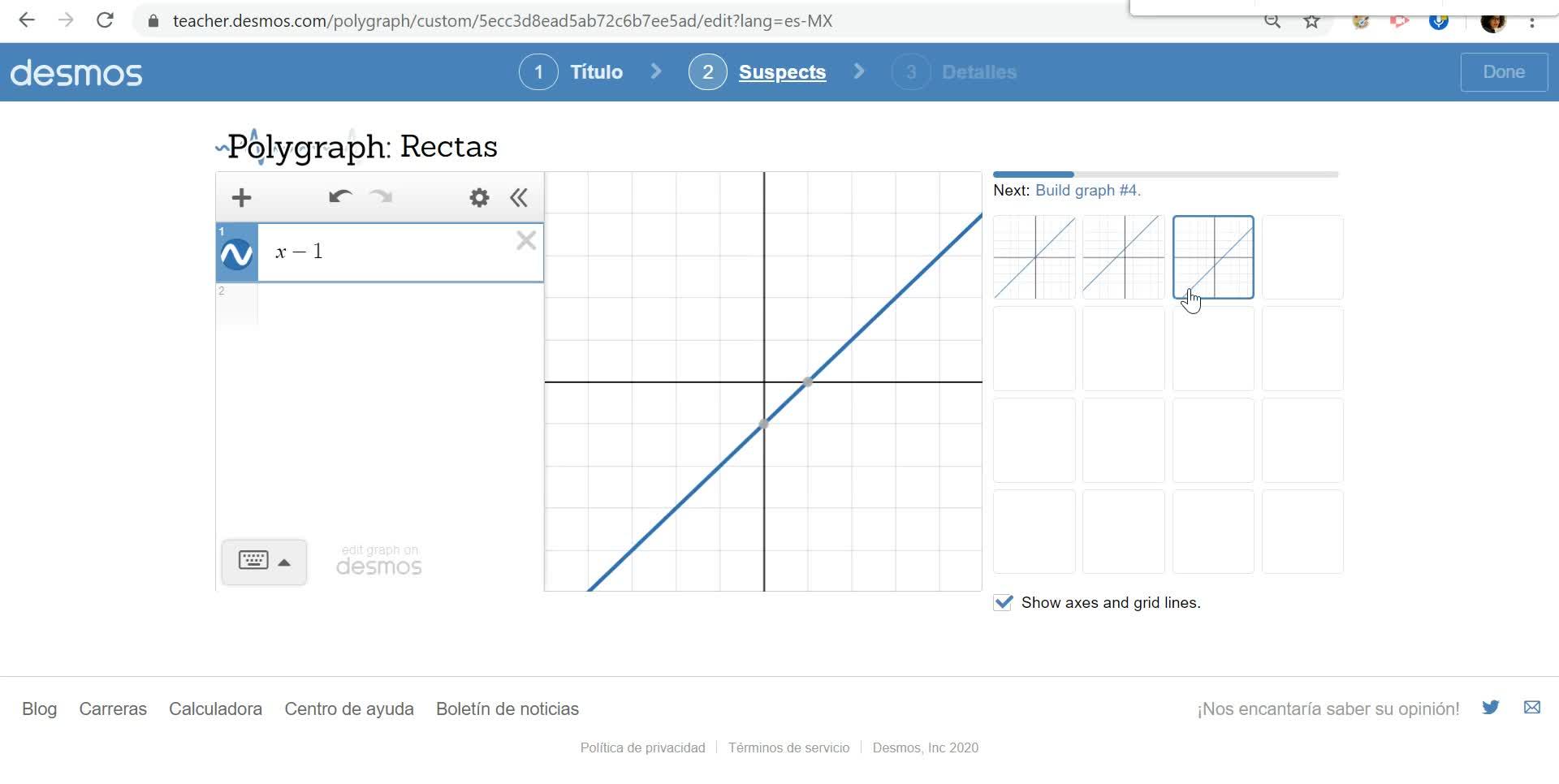This screenshot has width=1559, height=784.
Task: Go to step 1 Título
Action: coord(572,72)
